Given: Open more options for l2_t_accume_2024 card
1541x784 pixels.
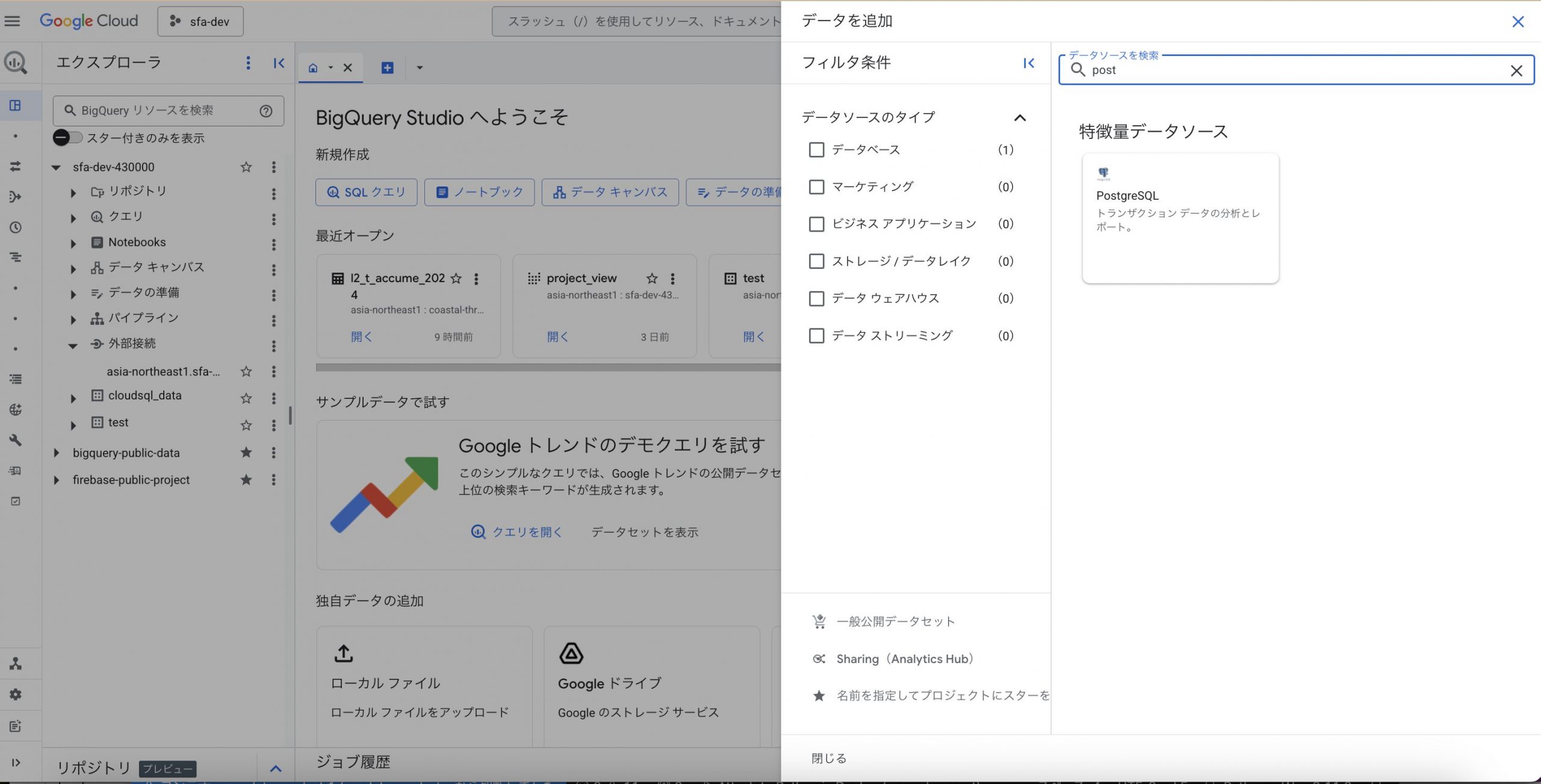Looking at the screenshot, I should (x=476, y=278).
